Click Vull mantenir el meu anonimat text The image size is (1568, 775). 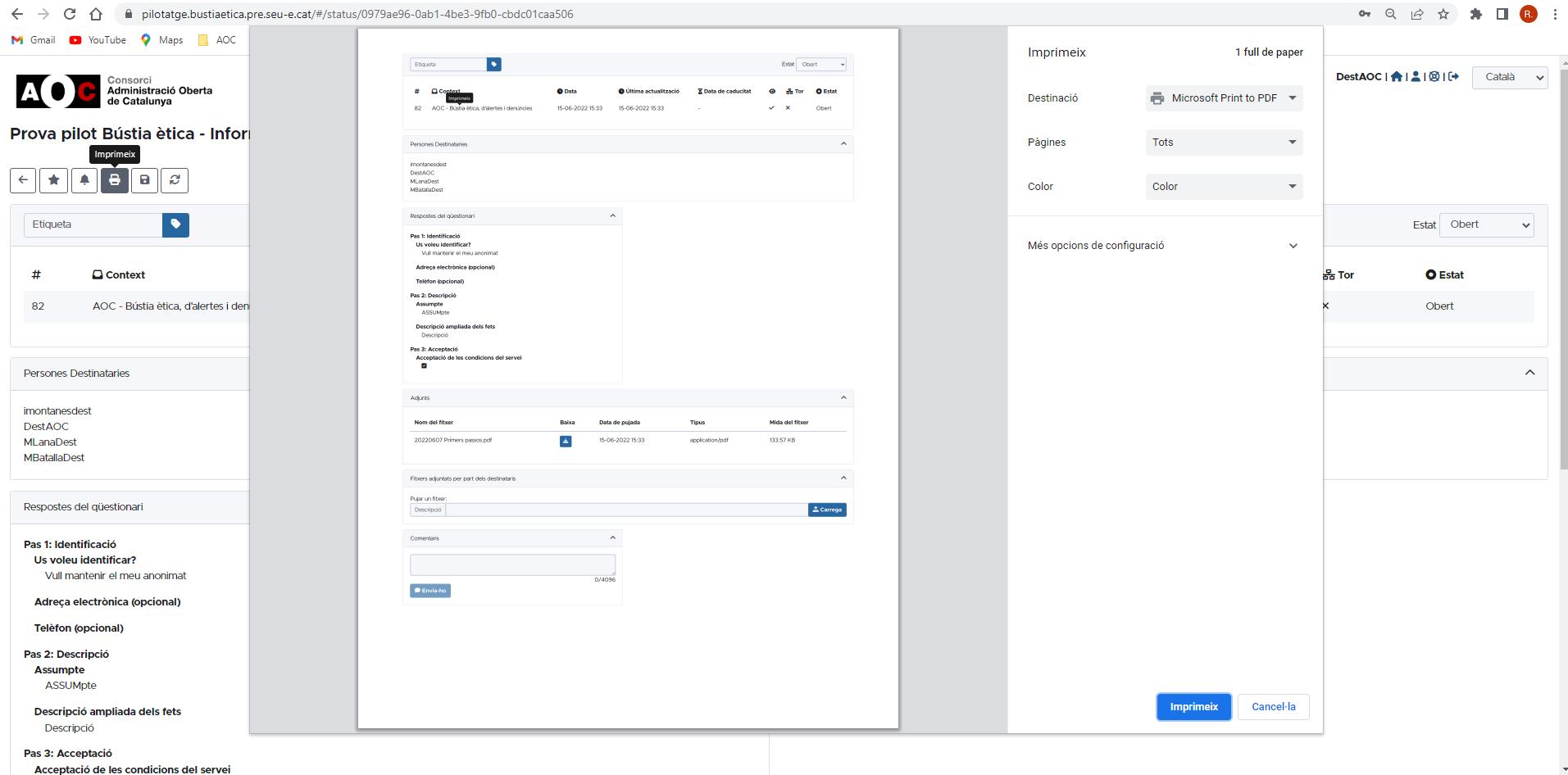pyautogui.click(x=116, y=576)
